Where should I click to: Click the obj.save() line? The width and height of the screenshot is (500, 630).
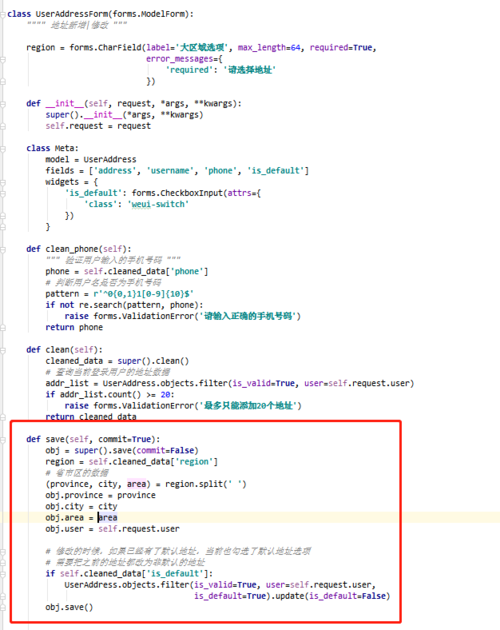coord(69,608)
